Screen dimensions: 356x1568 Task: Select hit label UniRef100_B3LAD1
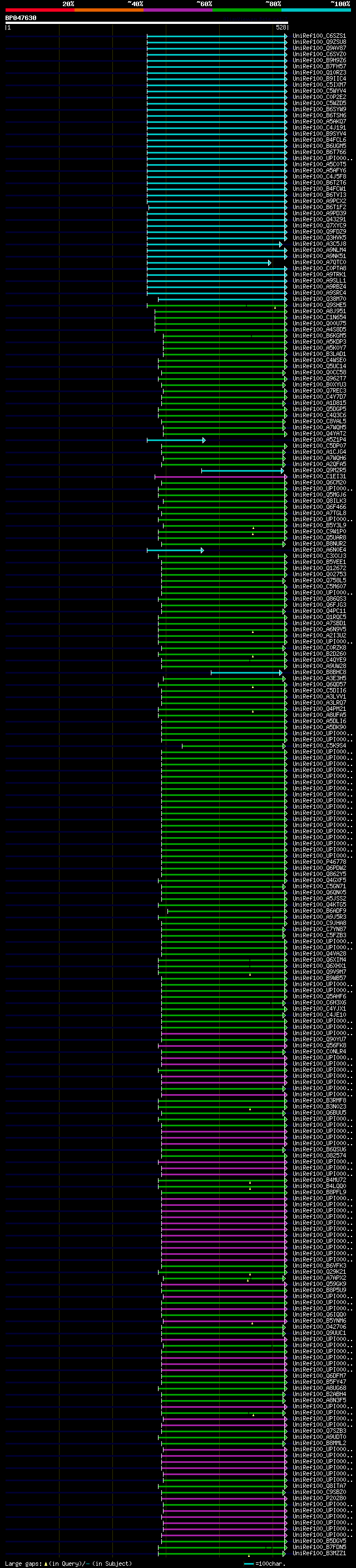[x=319, y=354]
